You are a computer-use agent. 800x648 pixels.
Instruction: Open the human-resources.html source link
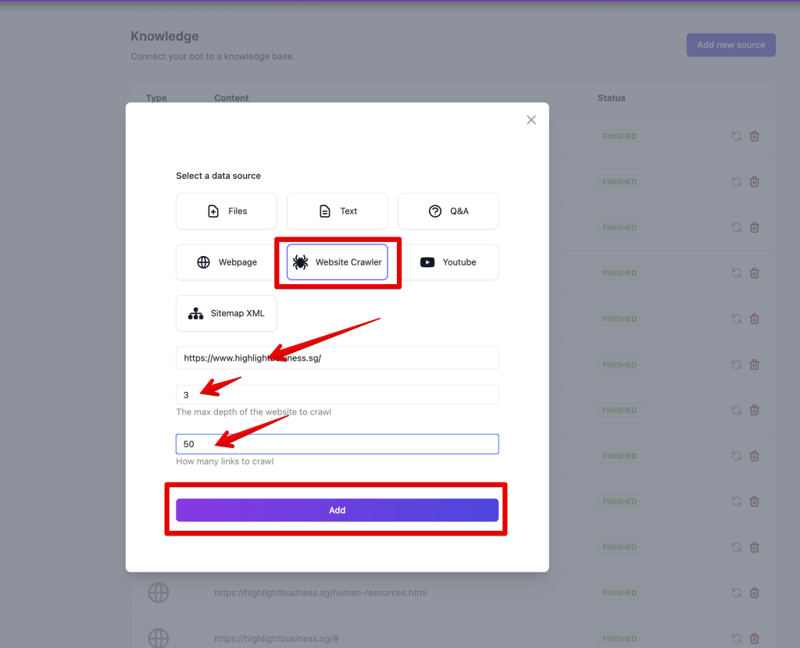[x=320, y=593]
